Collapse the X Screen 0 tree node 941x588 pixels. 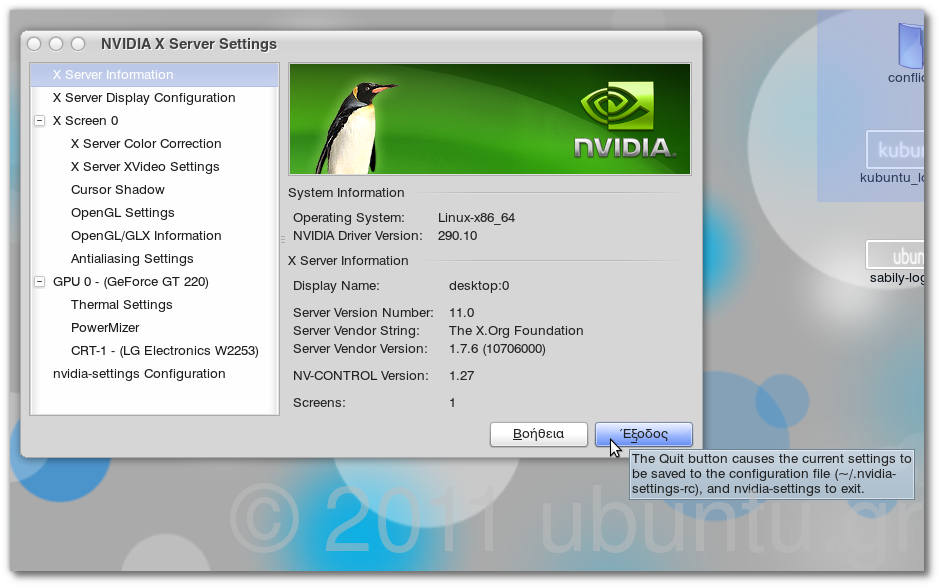tap(40, 121)
